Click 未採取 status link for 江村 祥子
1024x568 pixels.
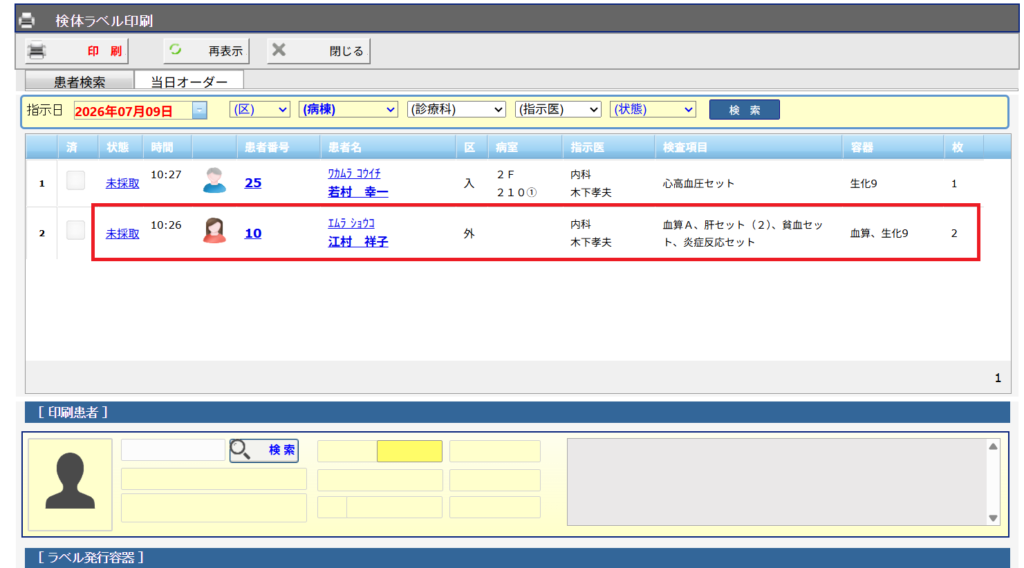[x=122, y=234]
